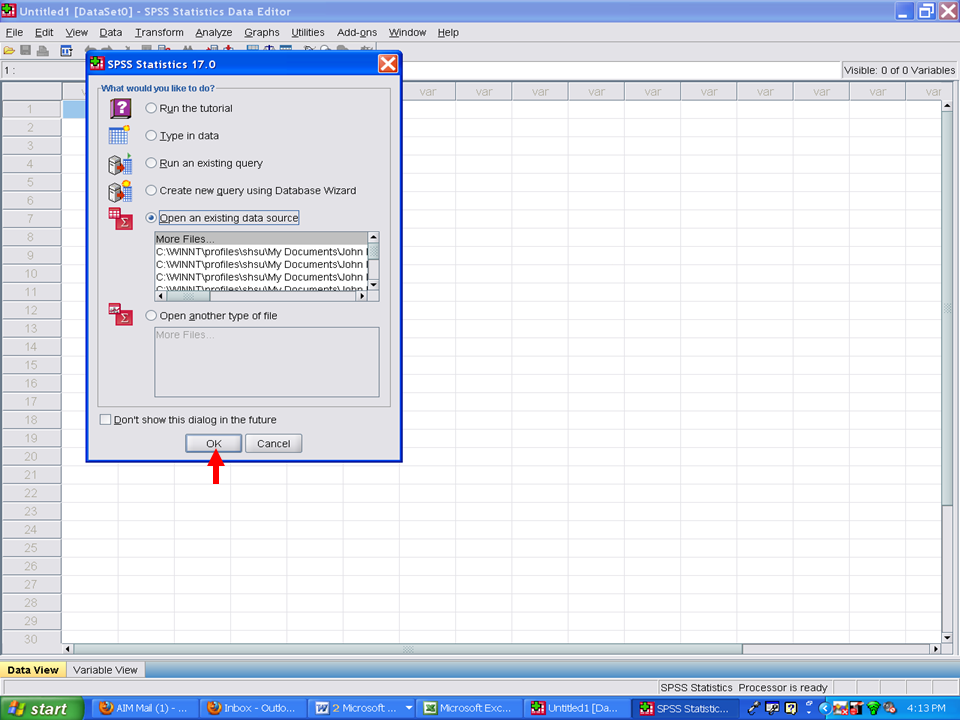
Task: Click the Run an existing query icon
Action: (x=120, y=164)
